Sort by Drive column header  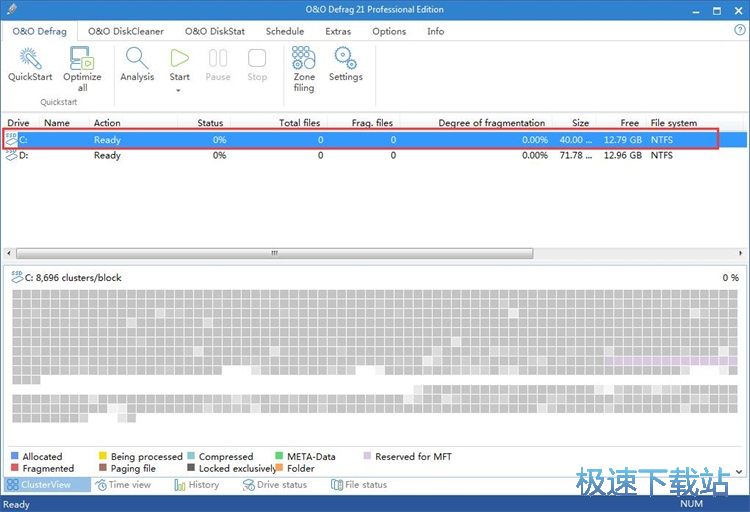tap(18, 123)
